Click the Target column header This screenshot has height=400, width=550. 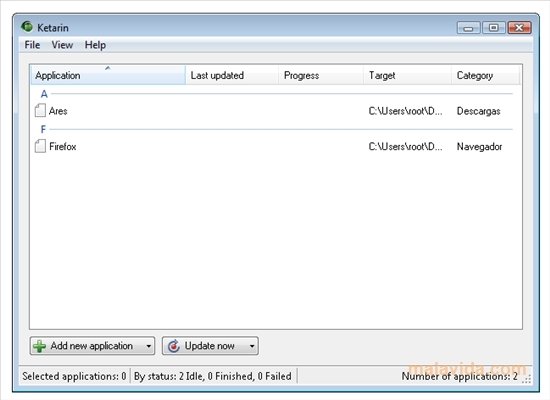[x=407, y=75]
